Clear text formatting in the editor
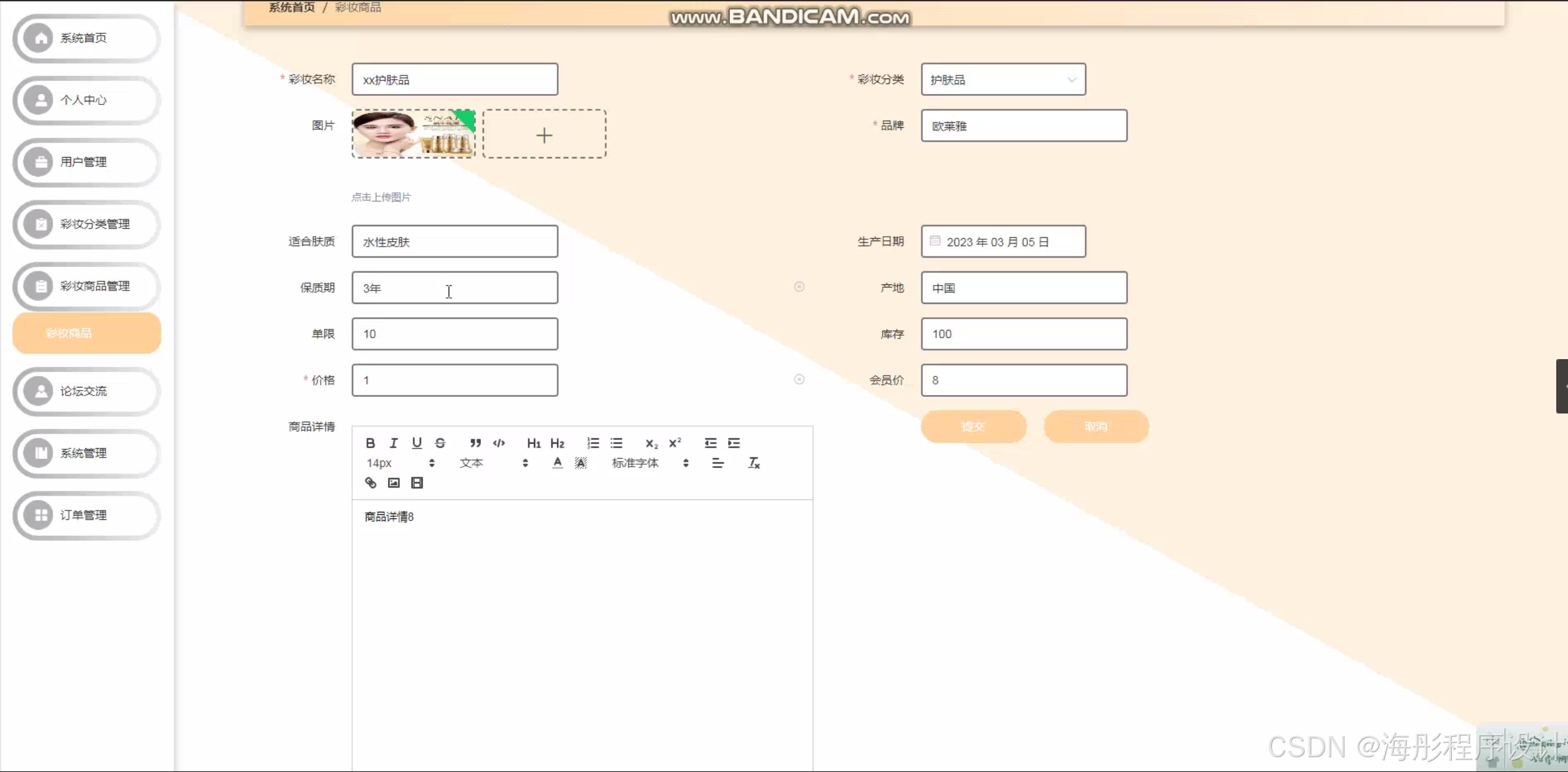This screenshot has height=772, width=1568. coord(753,463)
